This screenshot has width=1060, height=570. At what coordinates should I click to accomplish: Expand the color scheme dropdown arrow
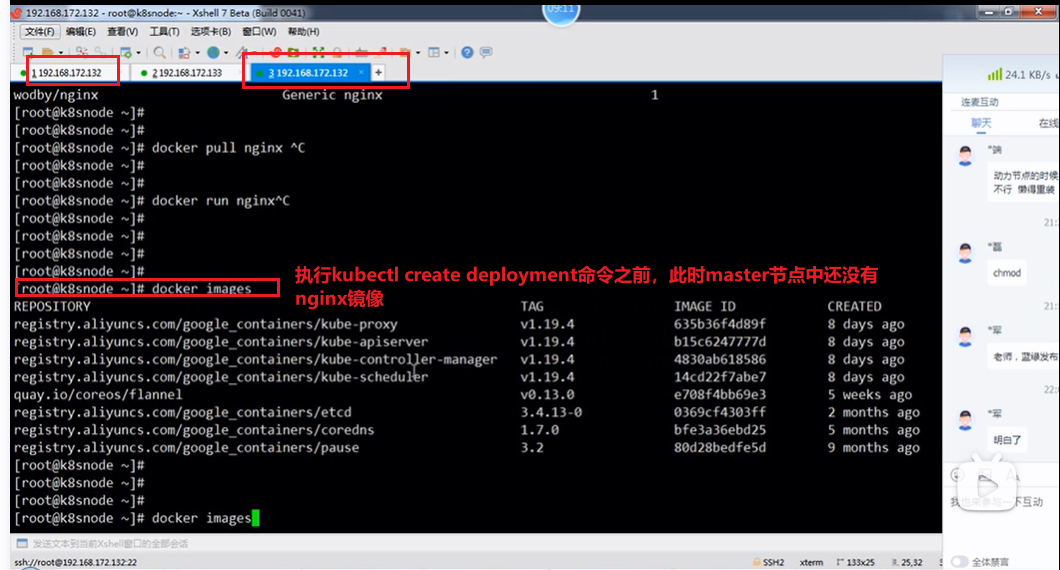tap(197, 53)
